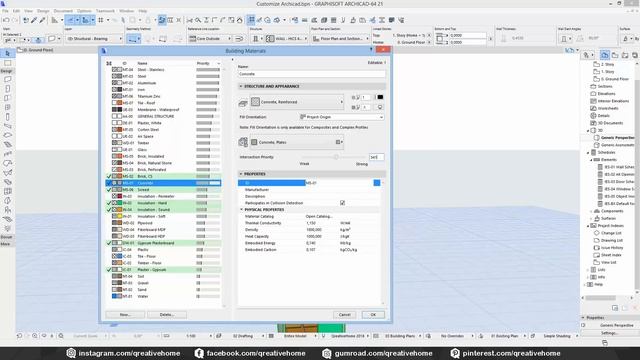Toggle the checkmark on the Gypsum Plasterboard row
This screenshot has height=360, width=640.
coord(109,243)
